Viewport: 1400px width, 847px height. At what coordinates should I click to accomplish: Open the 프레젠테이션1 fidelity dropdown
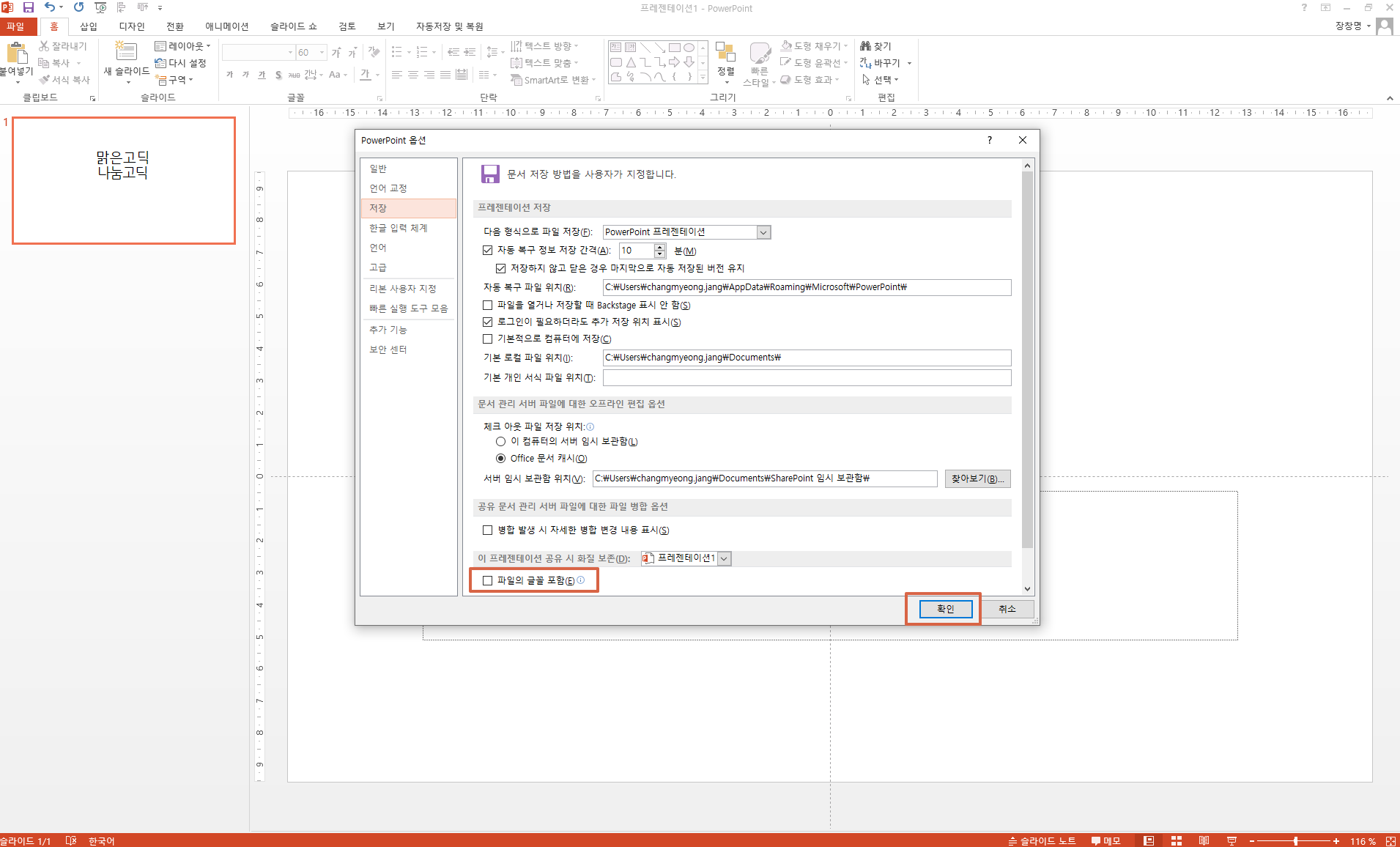tap(724, 559)
